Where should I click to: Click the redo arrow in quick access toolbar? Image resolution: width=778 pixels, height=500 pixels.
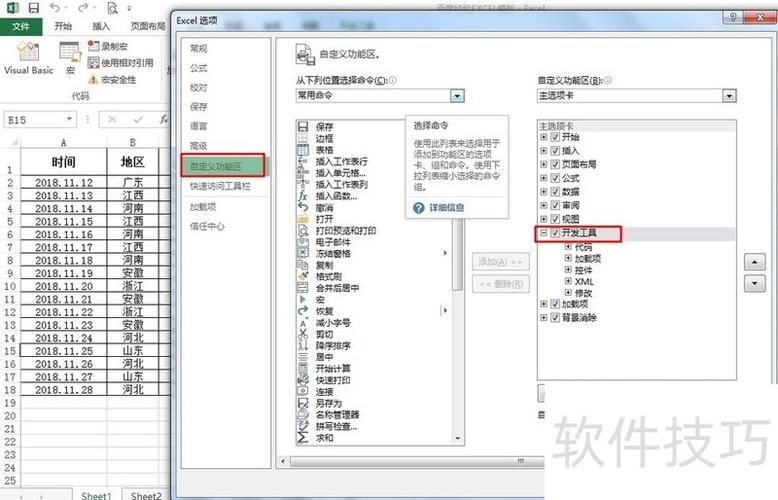(83, 8)
